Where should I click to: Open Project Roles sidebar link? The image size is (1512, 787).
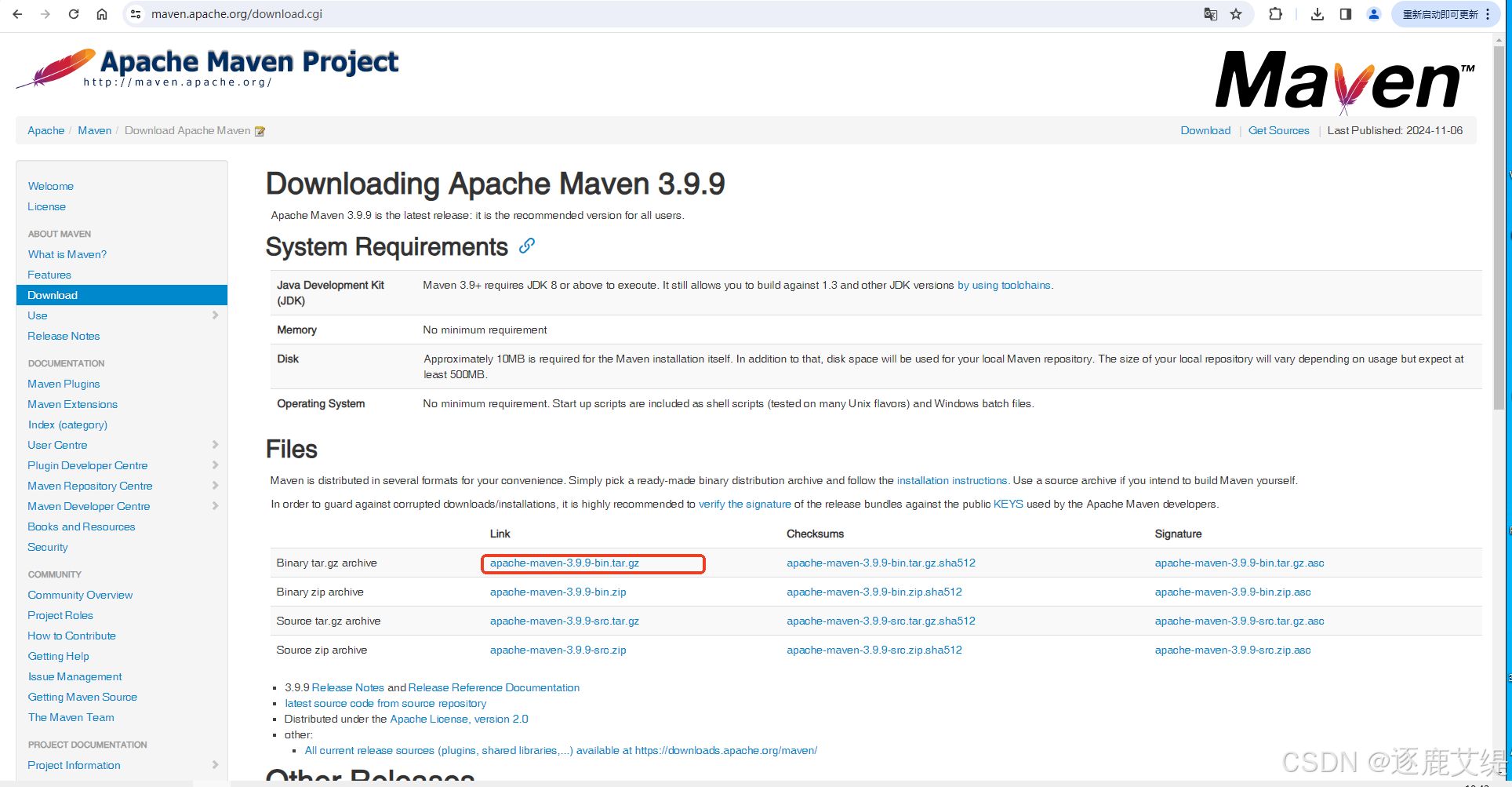coord(60,615)
